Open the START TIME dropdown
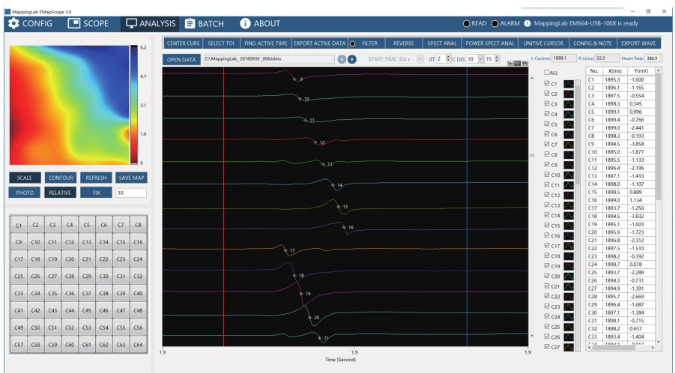This screenshot has width=675, height=373. [420, 59]
